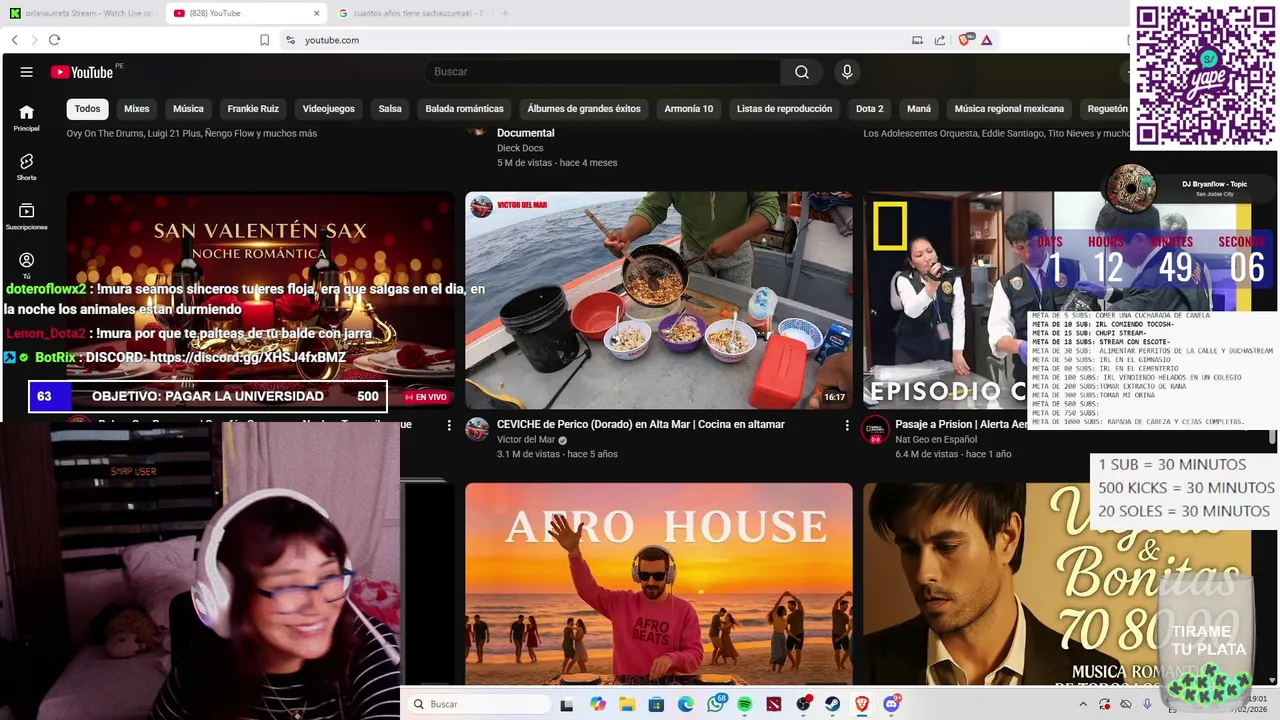This screenshot has width=1280, height=720.
Task: Open more actions for CEVICHE de Perico video
Action: [x=847, y=425]
